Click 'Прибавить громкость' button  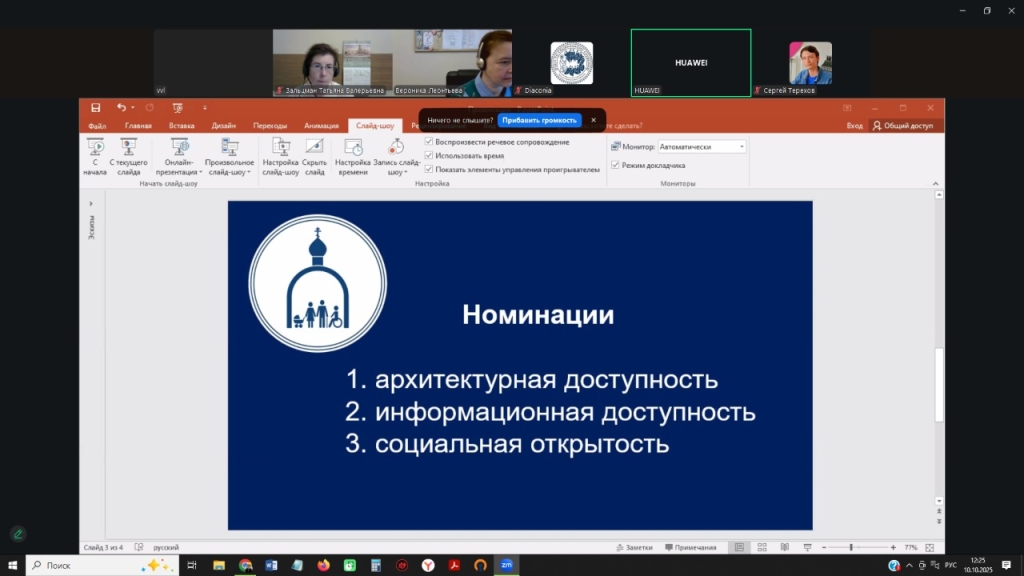point(539,120)
